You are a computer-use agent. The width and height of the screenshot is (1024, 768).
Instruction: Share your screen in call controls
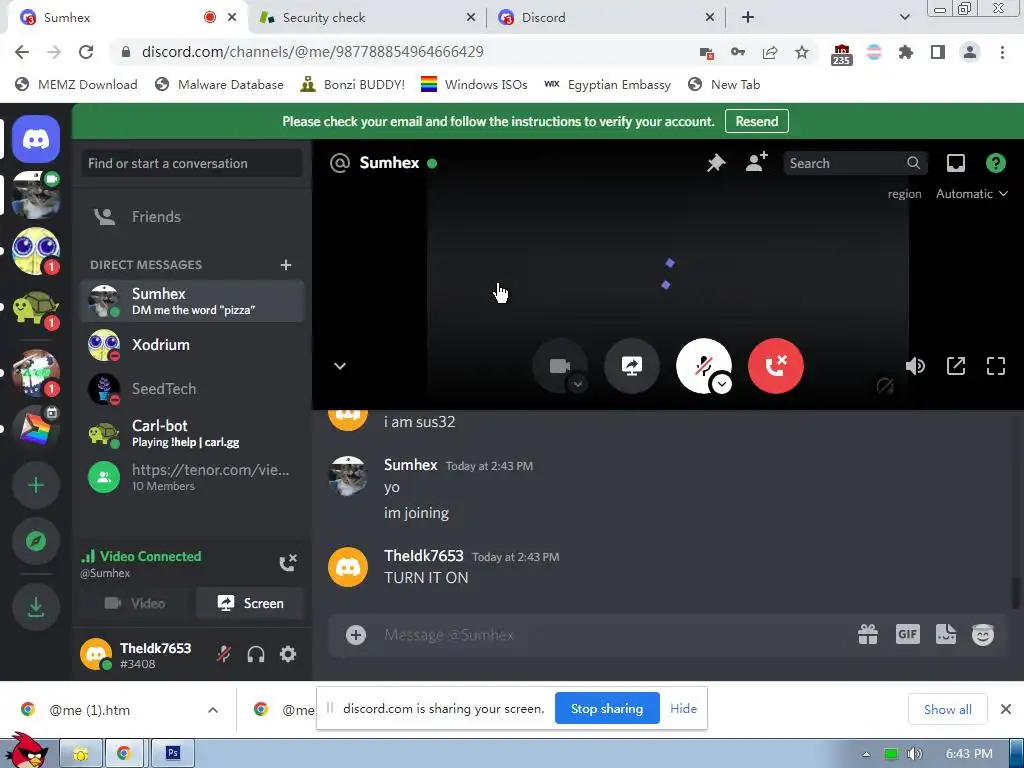coord(632,366)
